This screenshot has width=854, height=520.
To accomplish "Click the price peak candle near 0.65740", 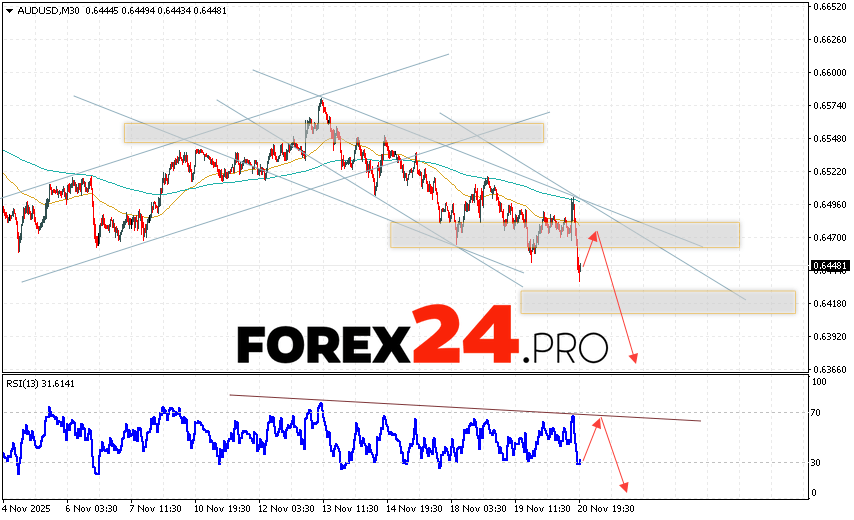I will click(320, 100).
